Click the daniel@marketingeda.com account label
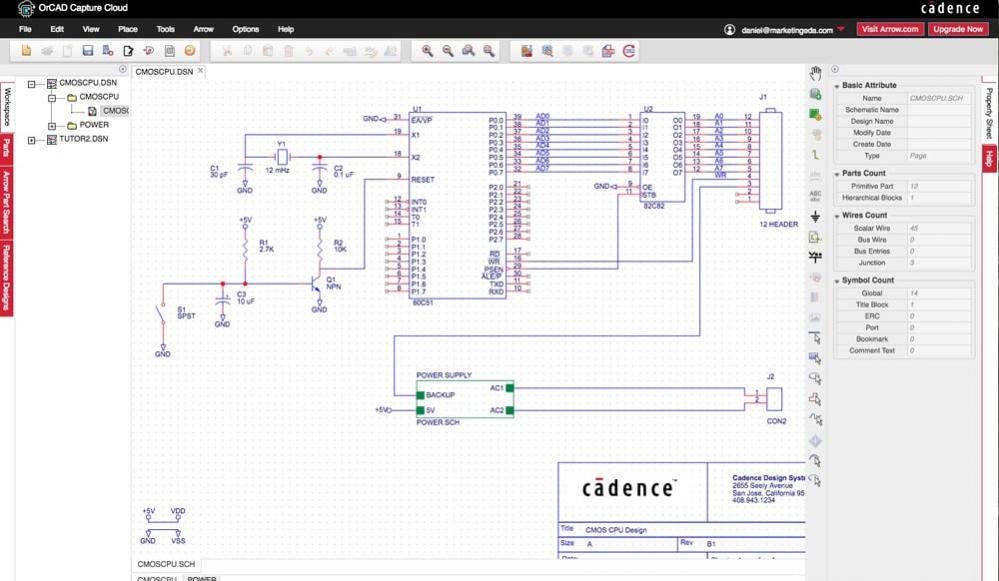Image resolution: width=999 pixels, height=581 pixels. pyautogui.click(x=787, y=30)
